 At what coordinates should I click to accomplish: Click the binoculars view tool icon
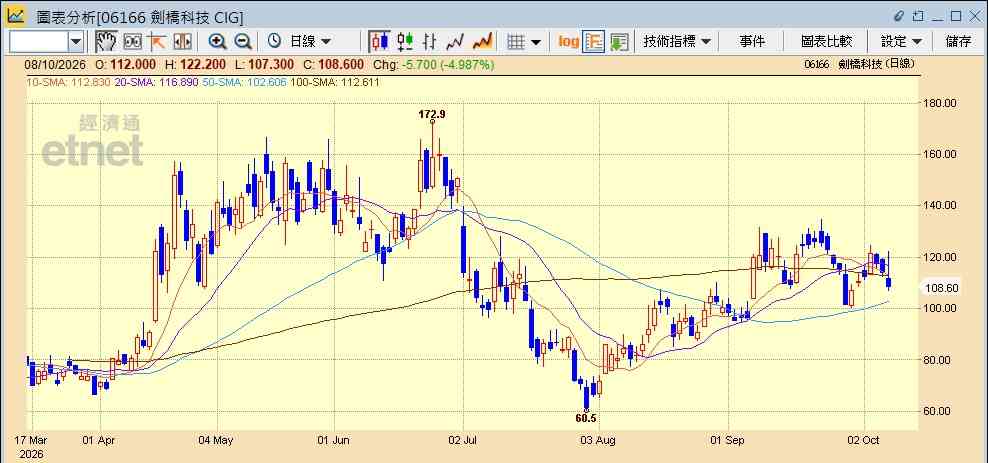(x=132, y=42)
